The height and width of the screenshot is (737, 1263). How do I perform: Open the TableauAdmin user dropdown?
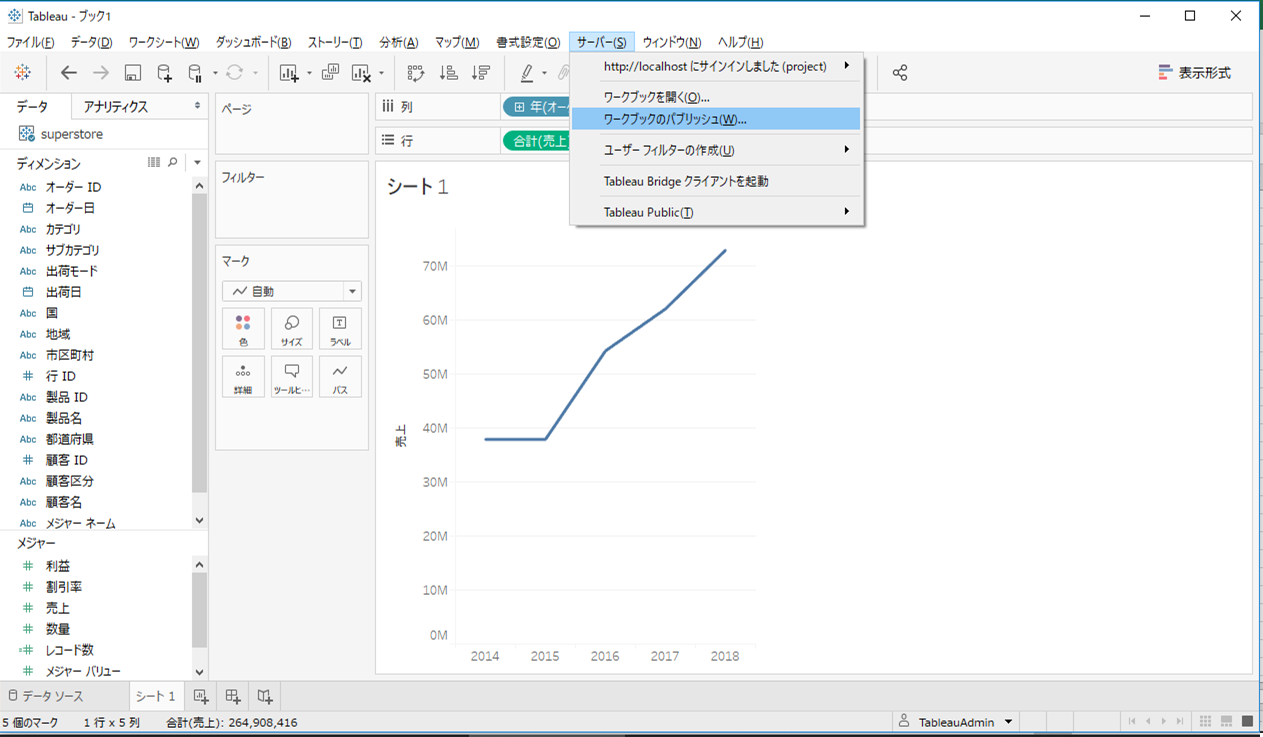pyautogui.click(x=957, y=722)
